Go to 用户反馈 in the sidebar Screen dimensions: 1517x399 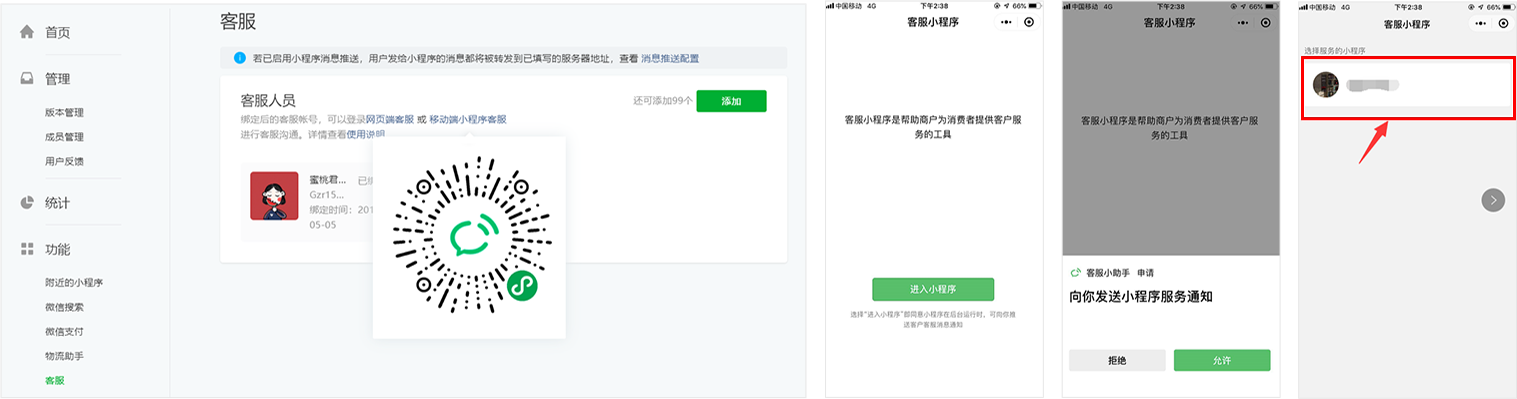click(x=64, y=161)
